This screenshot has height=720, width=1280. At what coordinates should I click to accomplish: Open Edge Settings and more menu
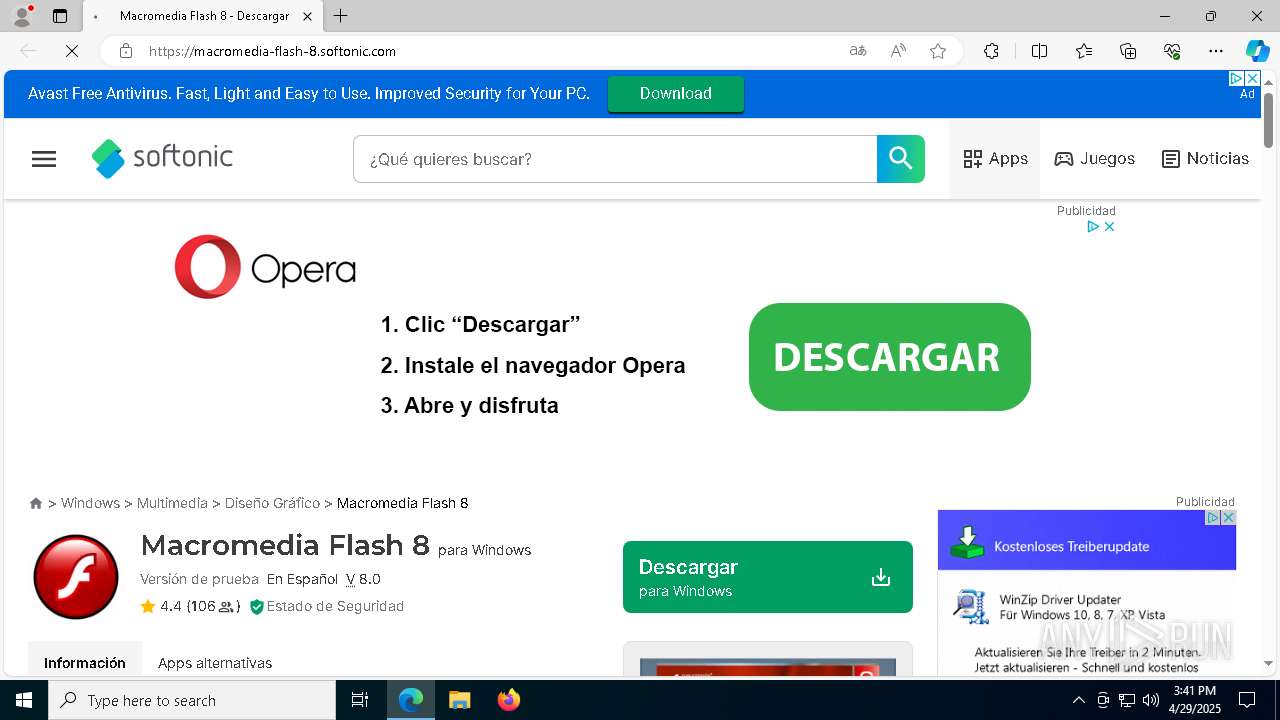[1216, 51]
